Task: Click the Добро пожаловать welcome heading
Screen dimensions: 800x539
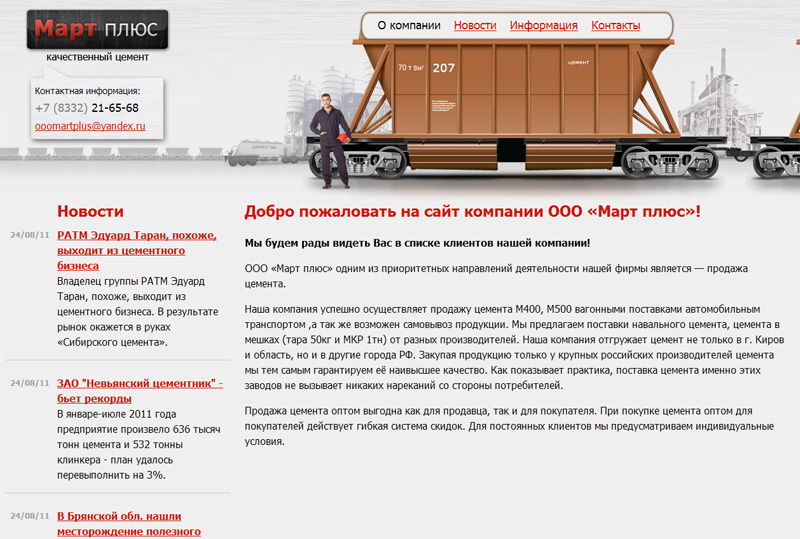Action: 472,212
